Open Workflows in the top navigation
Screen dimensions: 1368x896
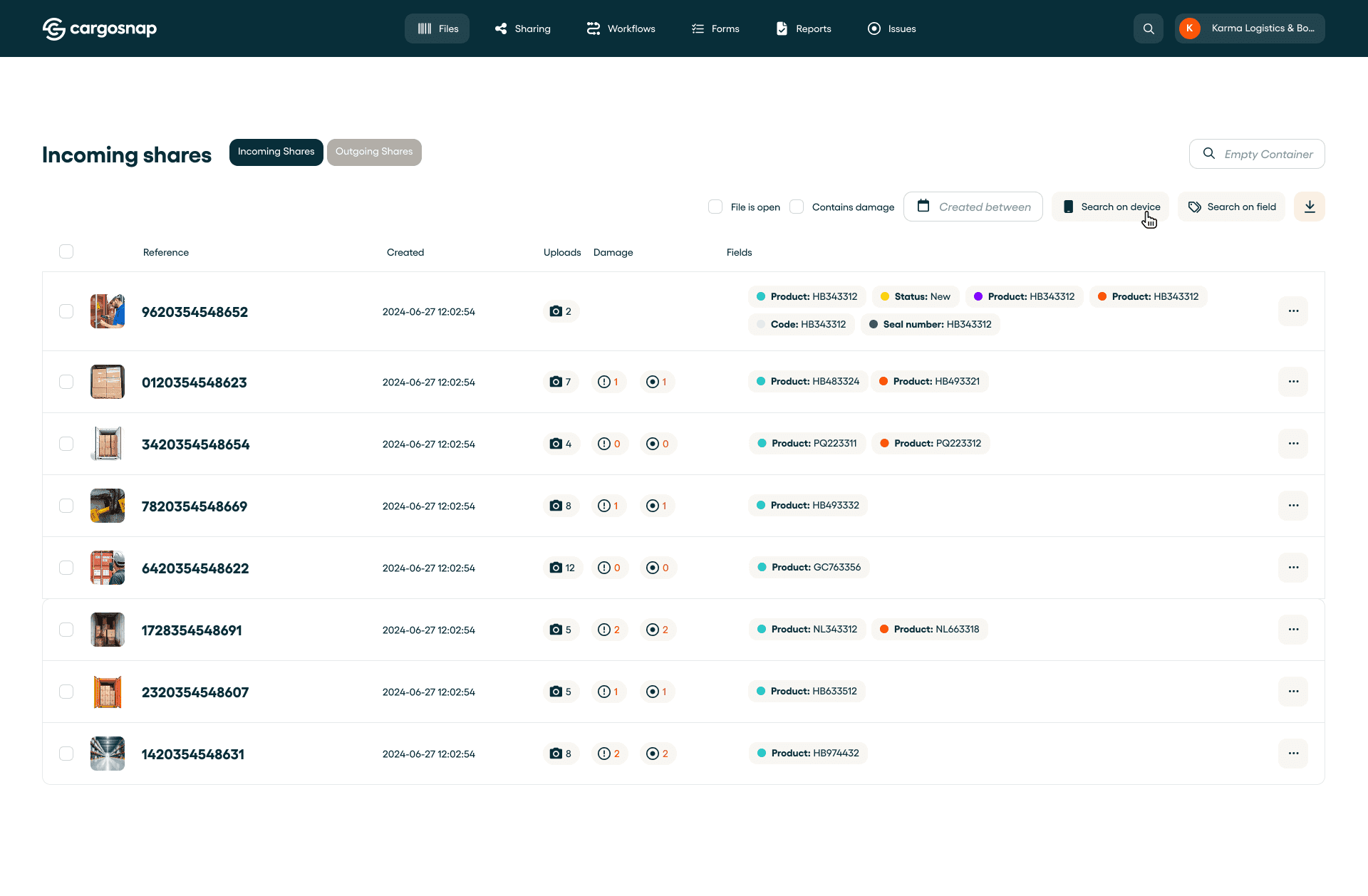(621, 28)
